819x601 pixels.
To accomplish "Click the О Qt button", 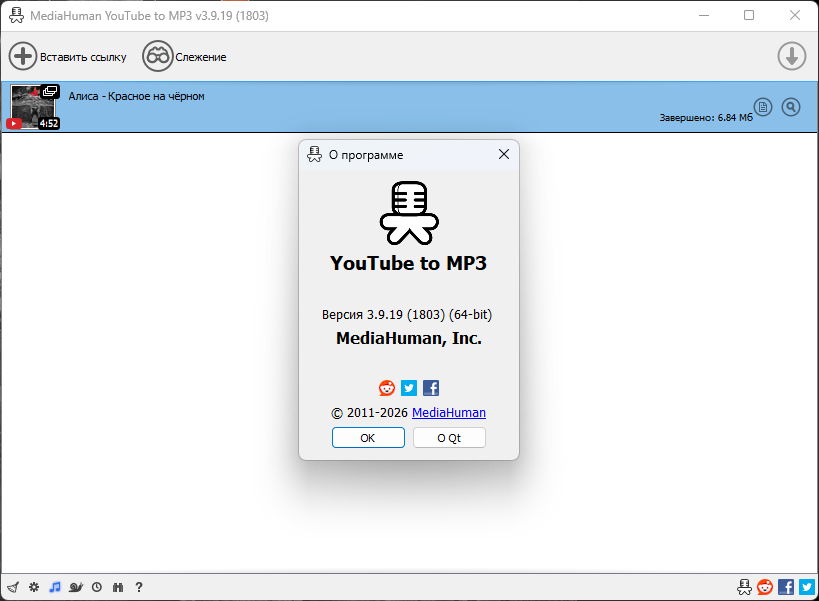I will tap(449, 438).
